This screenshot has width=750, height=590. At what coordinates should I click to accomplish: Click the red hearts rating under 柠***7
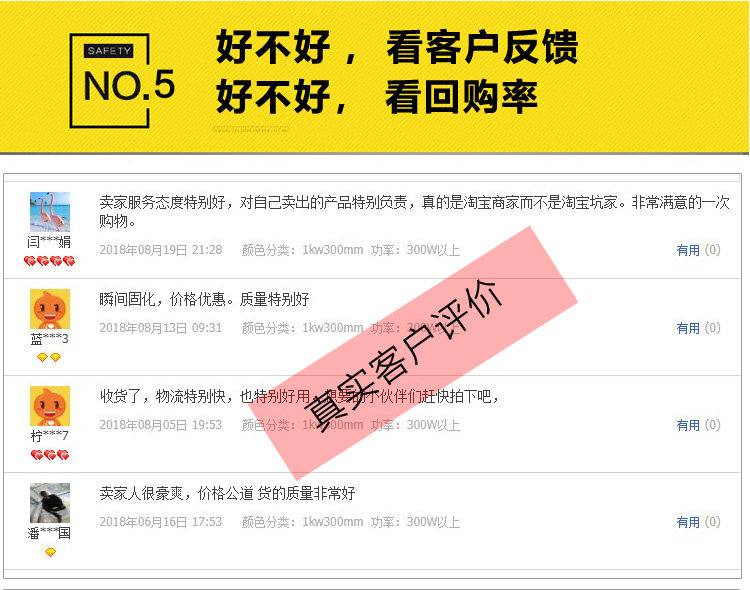(50, 455)
